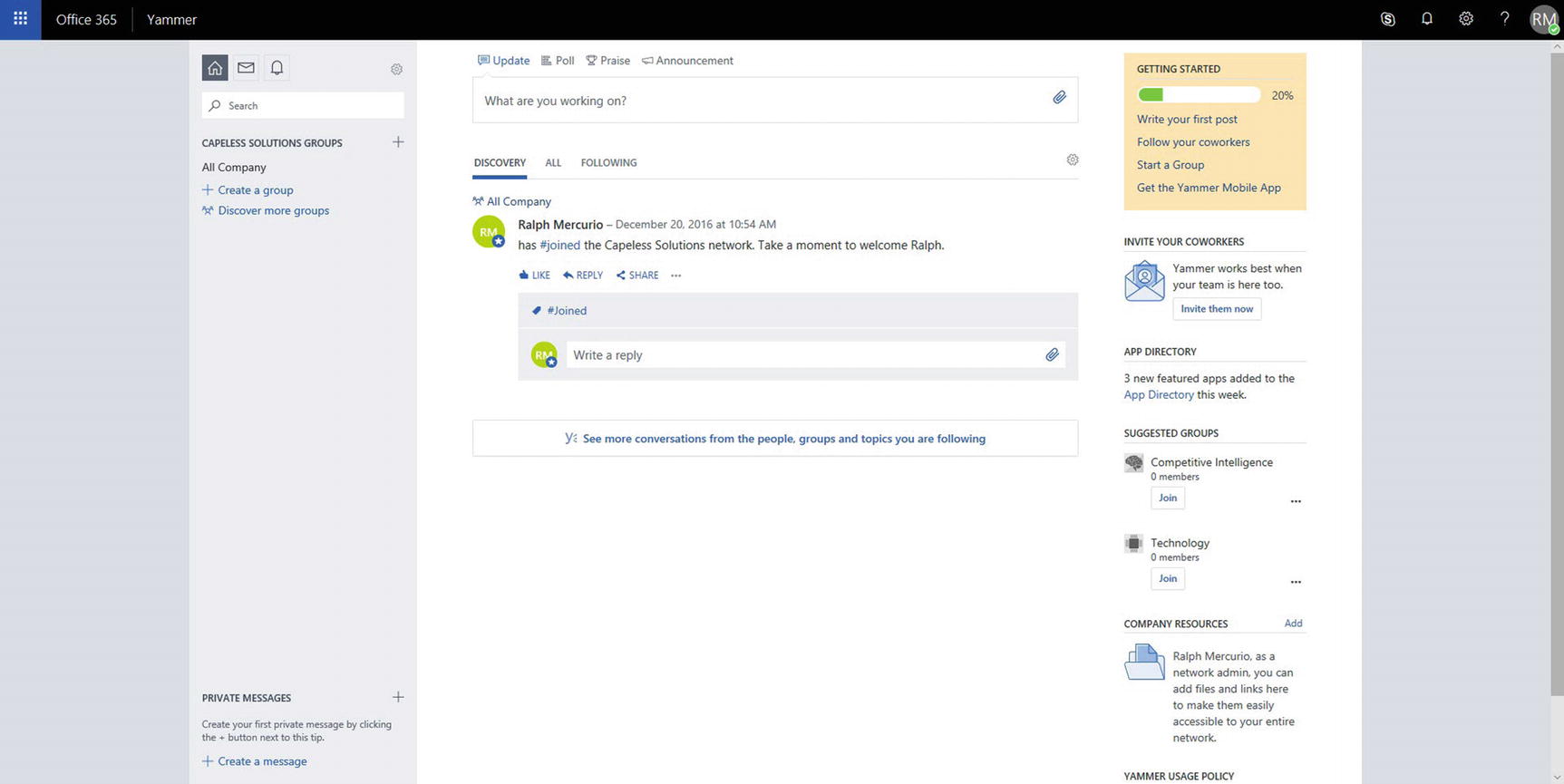The width and height of the screenshot is (1564, 784).
Task: Open the Technology group name
Action: 1180,543
